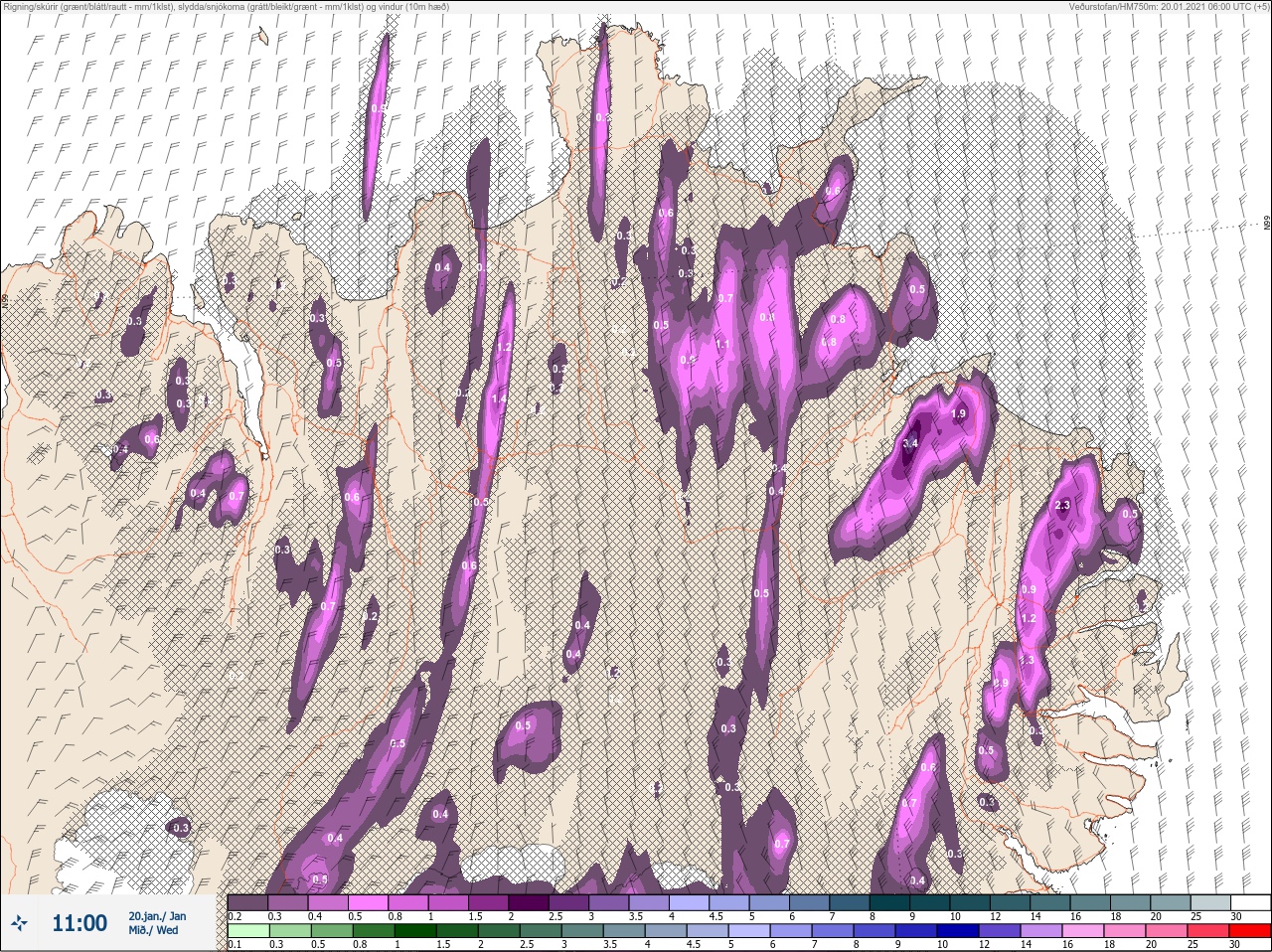Click the 3.4 precipitation value on the map
1272x952 pixels.
[x=910, y=443]
